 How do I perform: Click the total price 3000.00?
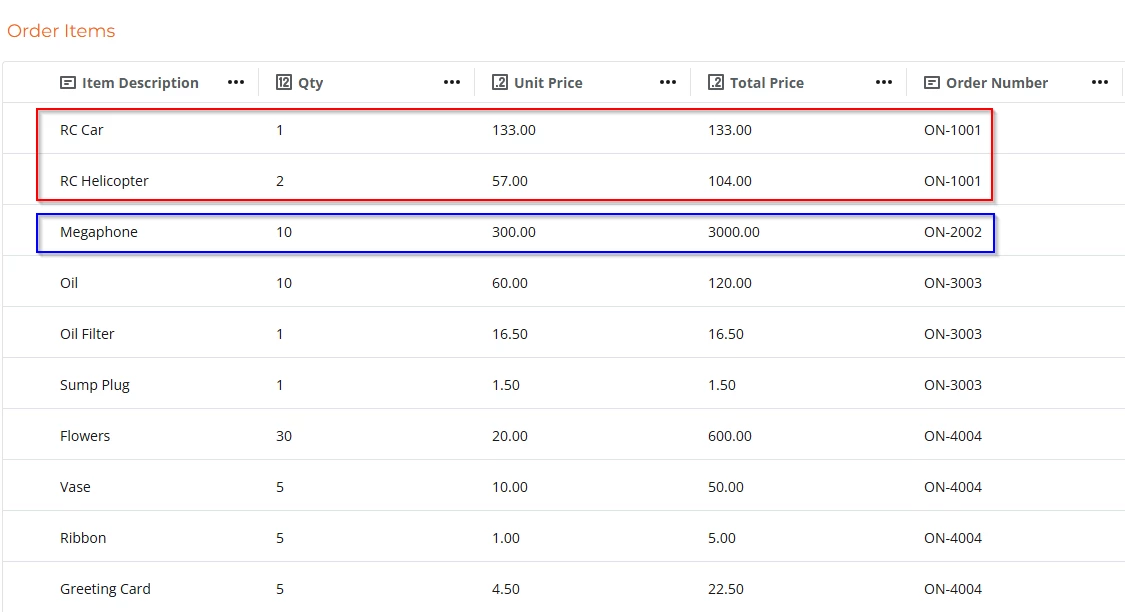click(x=733, y=232)
